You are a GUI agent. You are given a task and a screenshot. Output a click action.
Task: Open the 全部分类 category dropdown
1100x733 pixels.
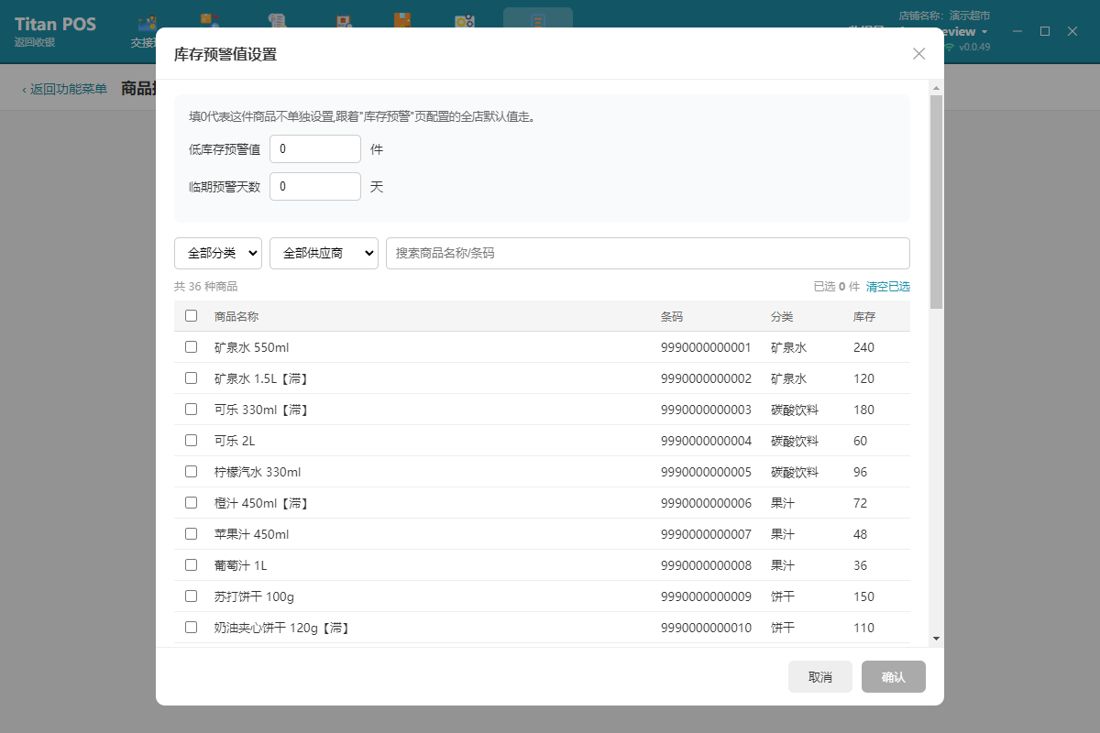pos(217,253)
